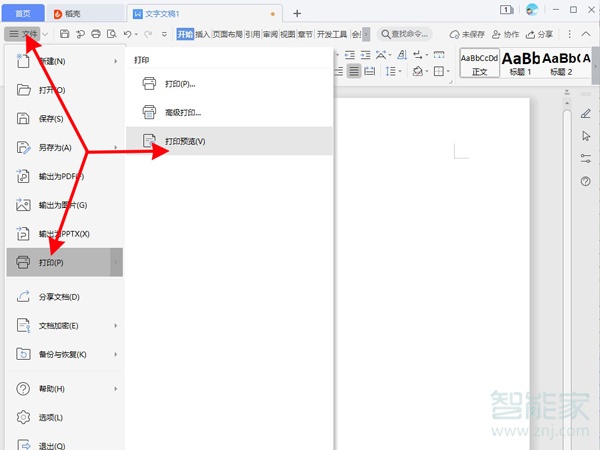Choose 高级打印... in the print submenu
The image size is (600, 450).
click(229, 112)
